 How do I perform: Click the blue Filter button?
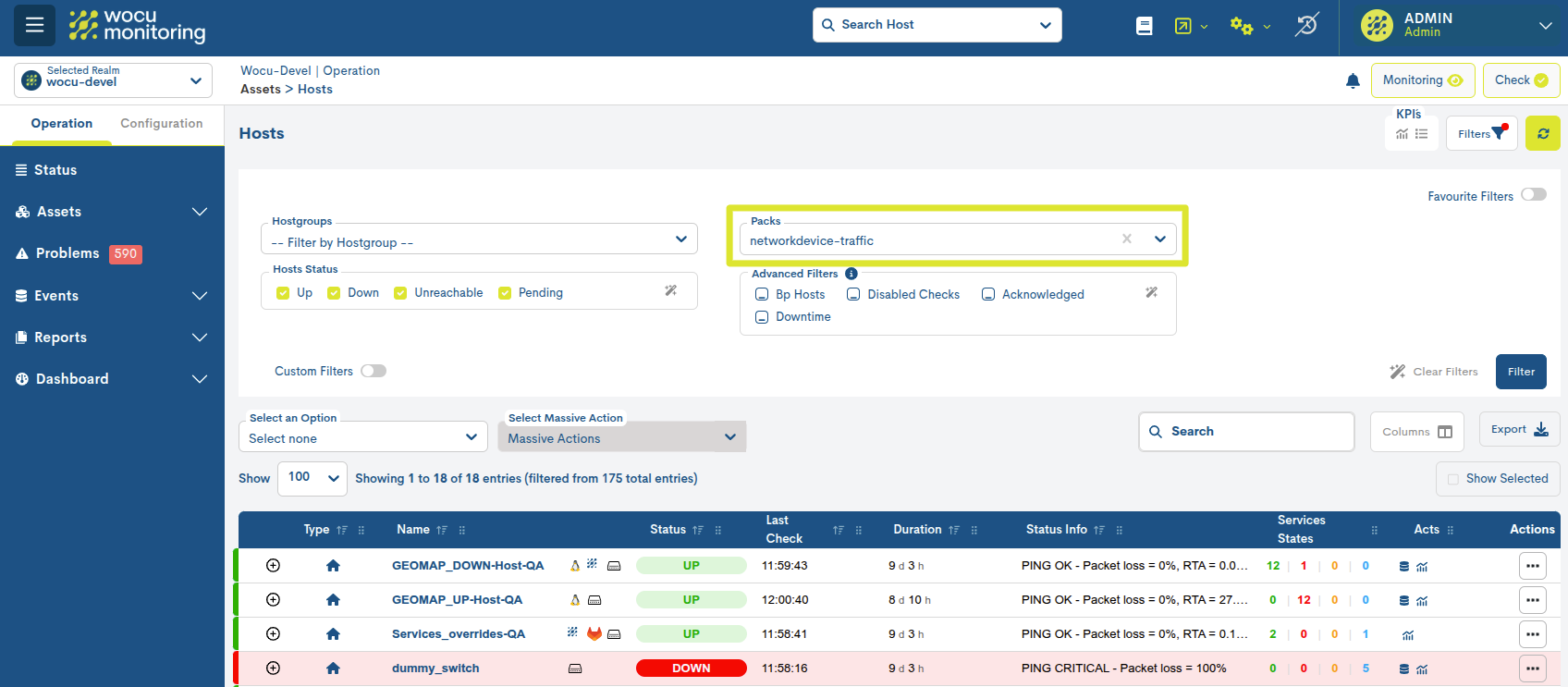click(x=1520, y=372)
